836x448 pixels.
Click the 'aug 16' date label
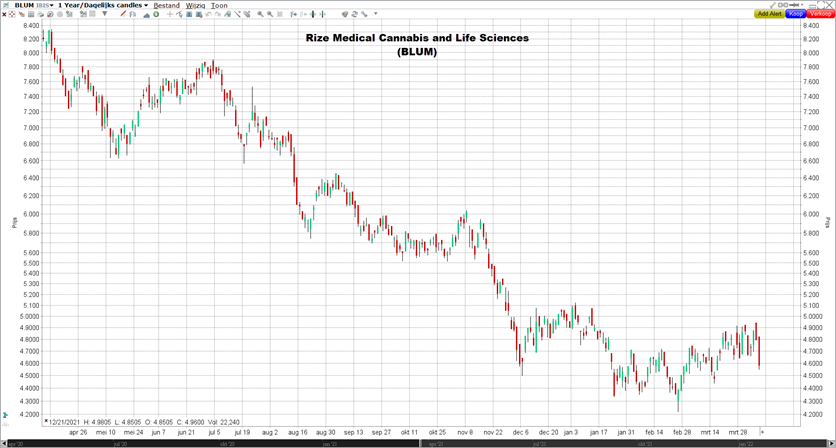[298, 432]
